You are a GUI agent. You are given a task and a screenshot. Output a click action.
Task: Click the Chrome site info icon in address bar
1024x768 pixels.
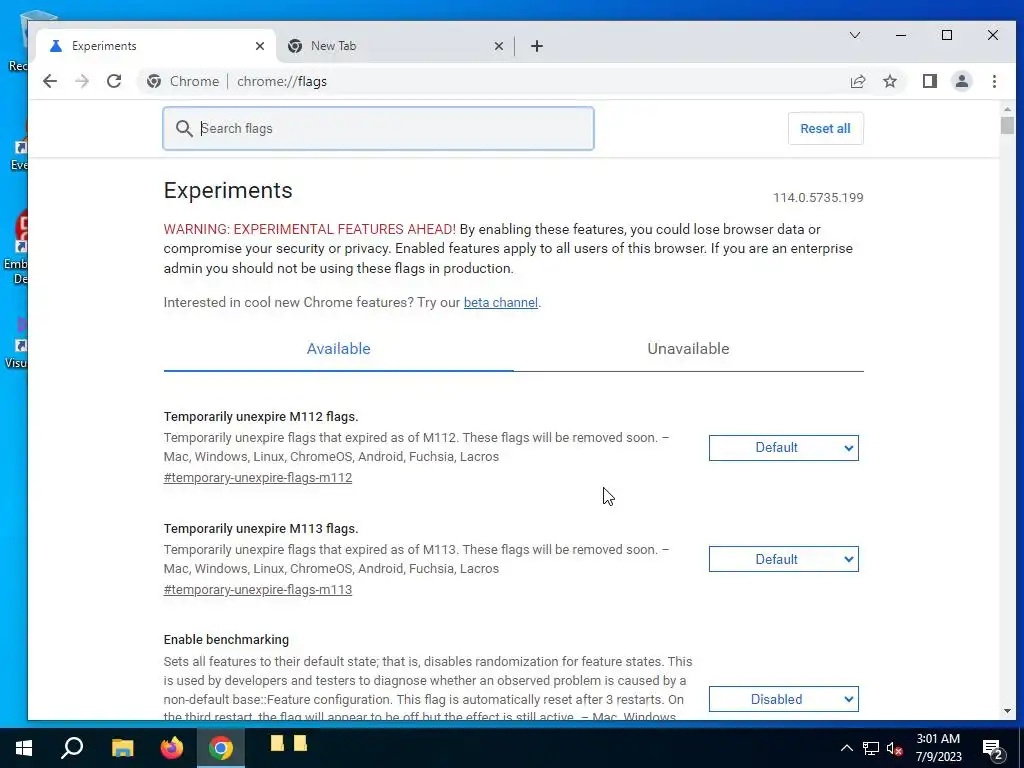[154, 81]
